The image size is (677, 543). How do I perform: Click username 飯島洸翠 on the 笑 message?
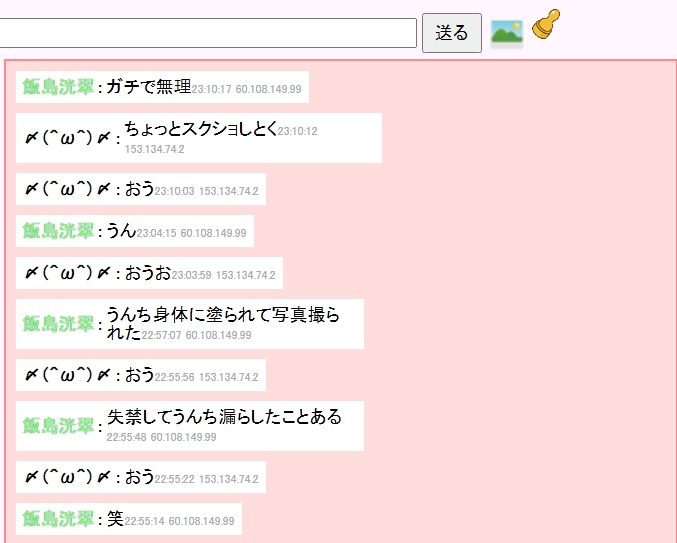[x=59, y=519]
